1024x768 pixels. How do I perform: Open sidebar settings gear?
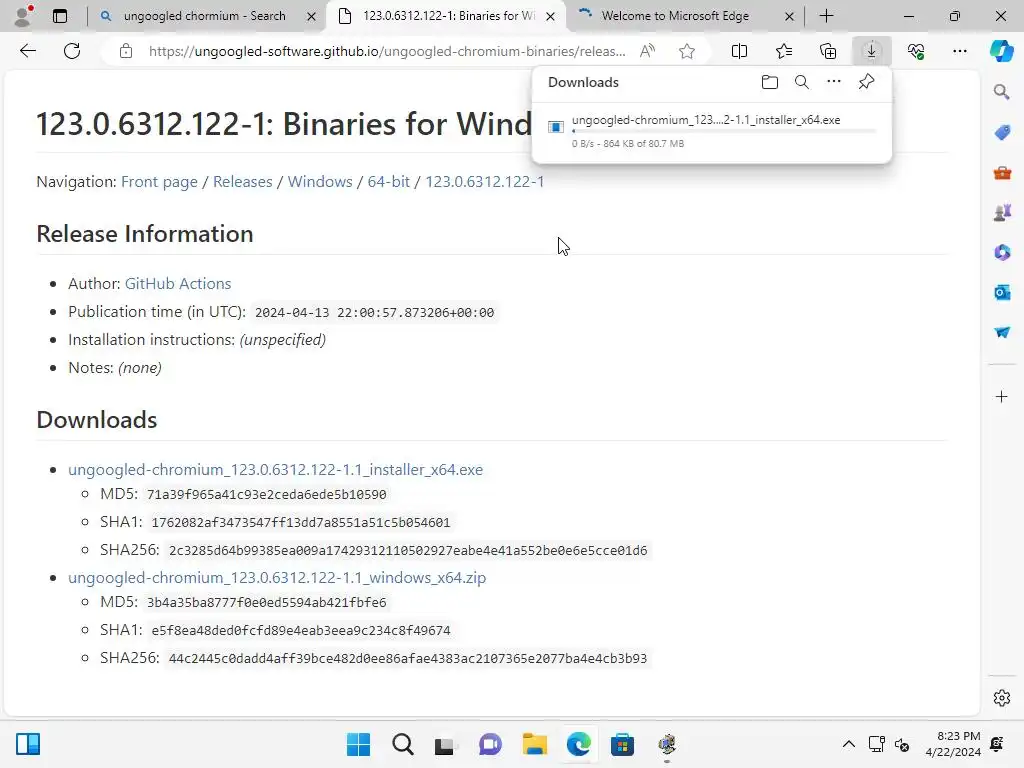click(x=1002, y=698)
